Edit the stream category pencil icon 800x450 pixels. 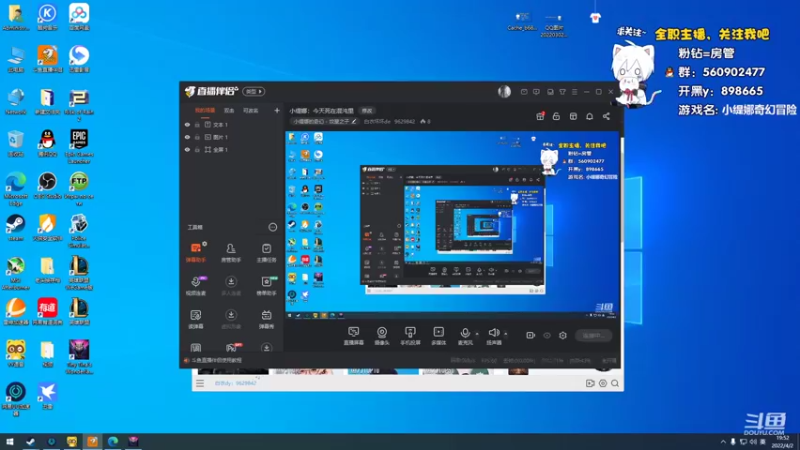click(354, 121)
